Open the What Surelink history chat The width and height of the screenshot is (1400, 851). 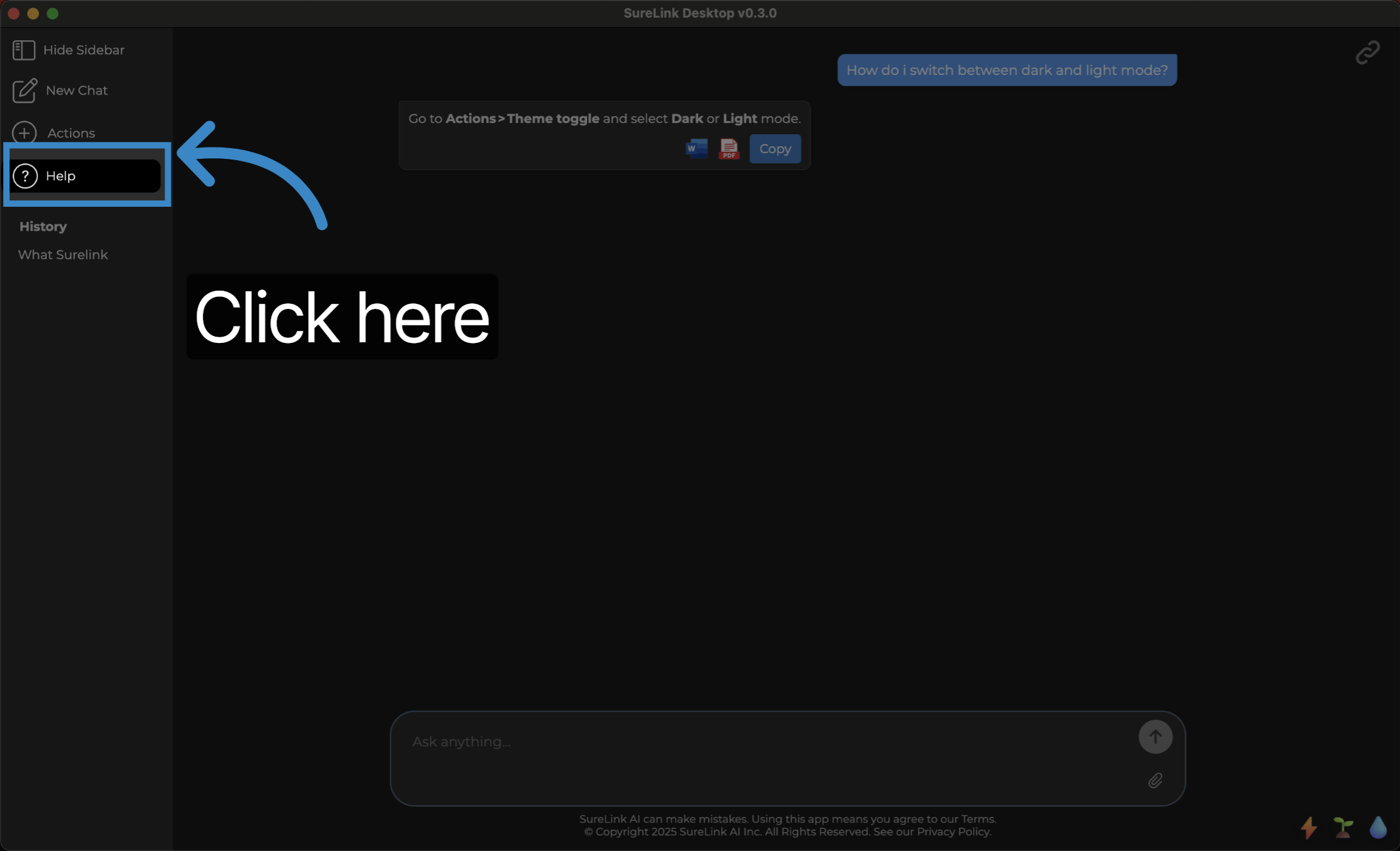click(63, 255)
